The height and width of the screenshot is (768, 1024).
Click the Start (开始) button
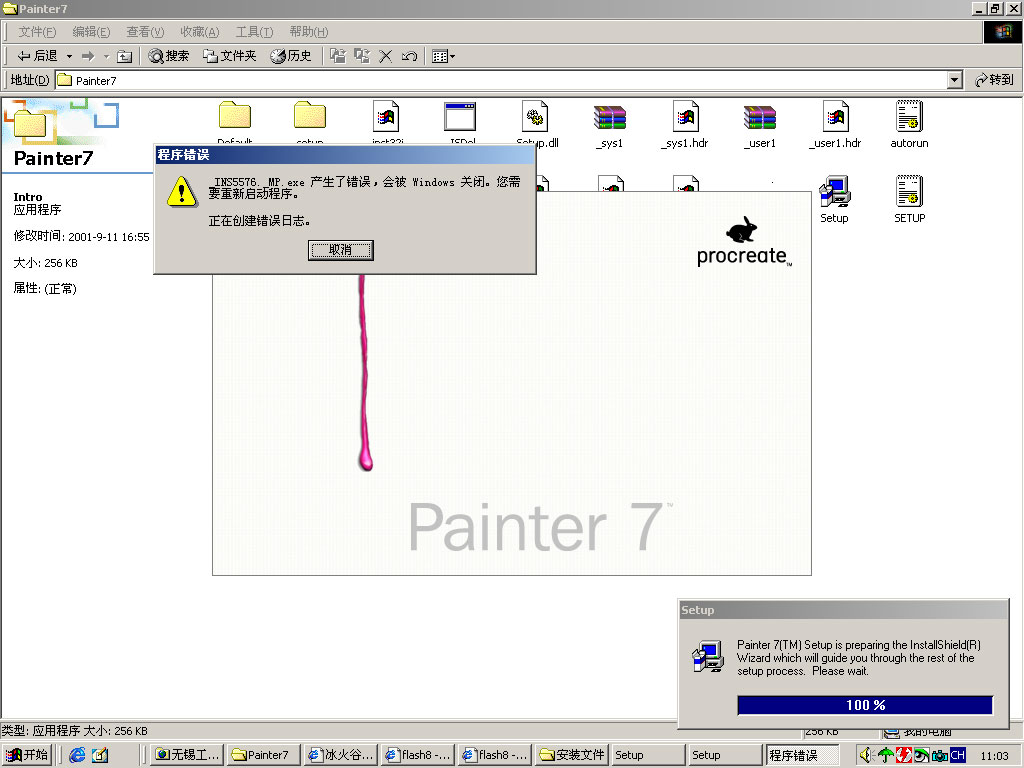tap(27, 755)
